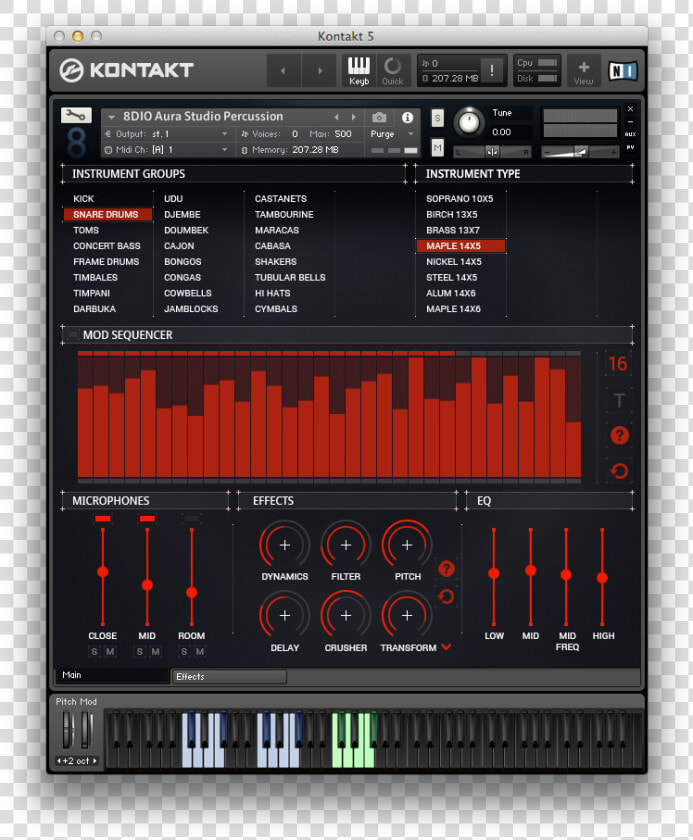The width and height of the screenshot is (693, 840).
Task: Select the DJEMBE instrument group
Action: tap(183, 214)
